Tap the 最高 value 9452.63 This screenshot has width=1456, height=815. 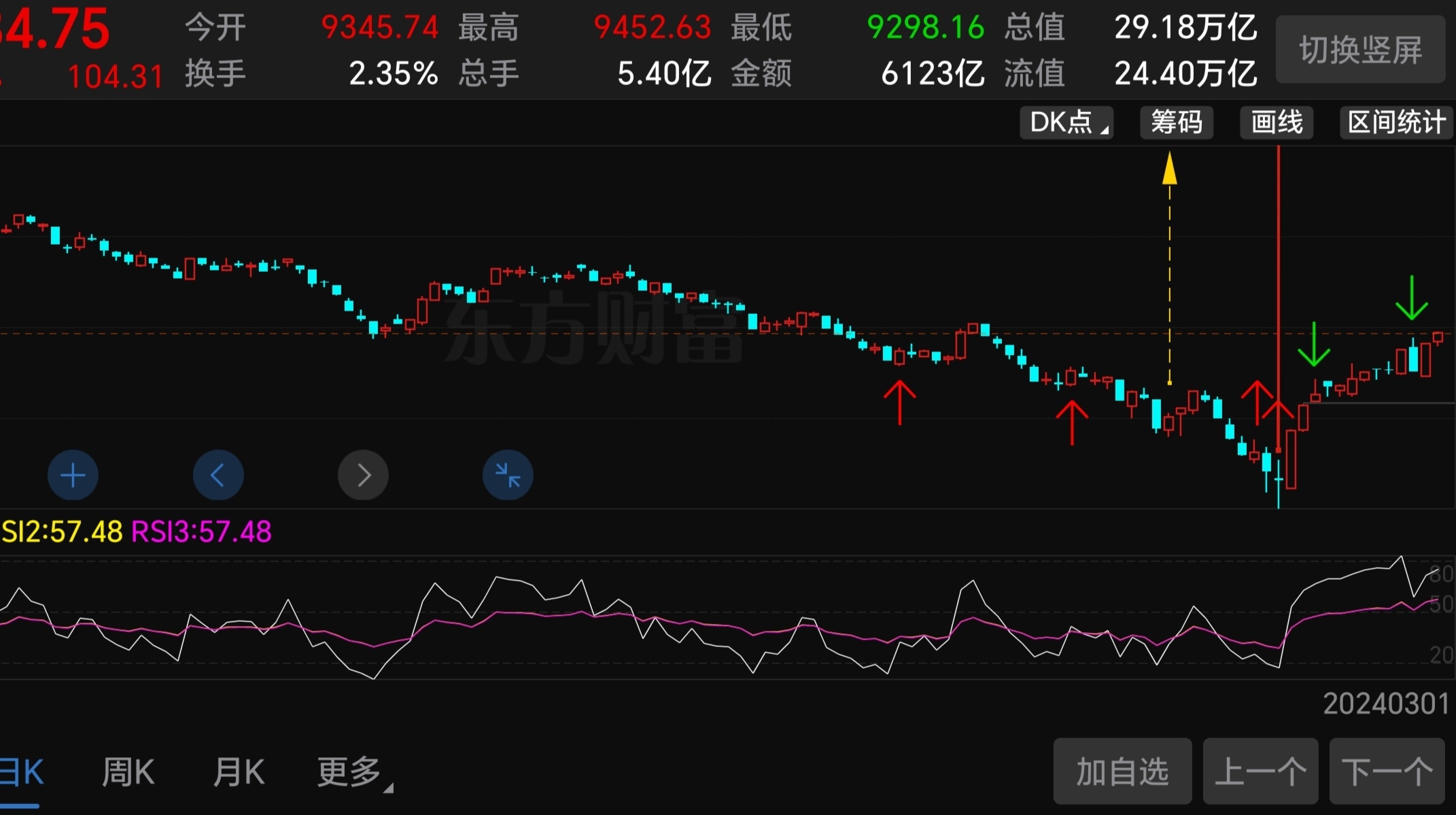point(653,28)
